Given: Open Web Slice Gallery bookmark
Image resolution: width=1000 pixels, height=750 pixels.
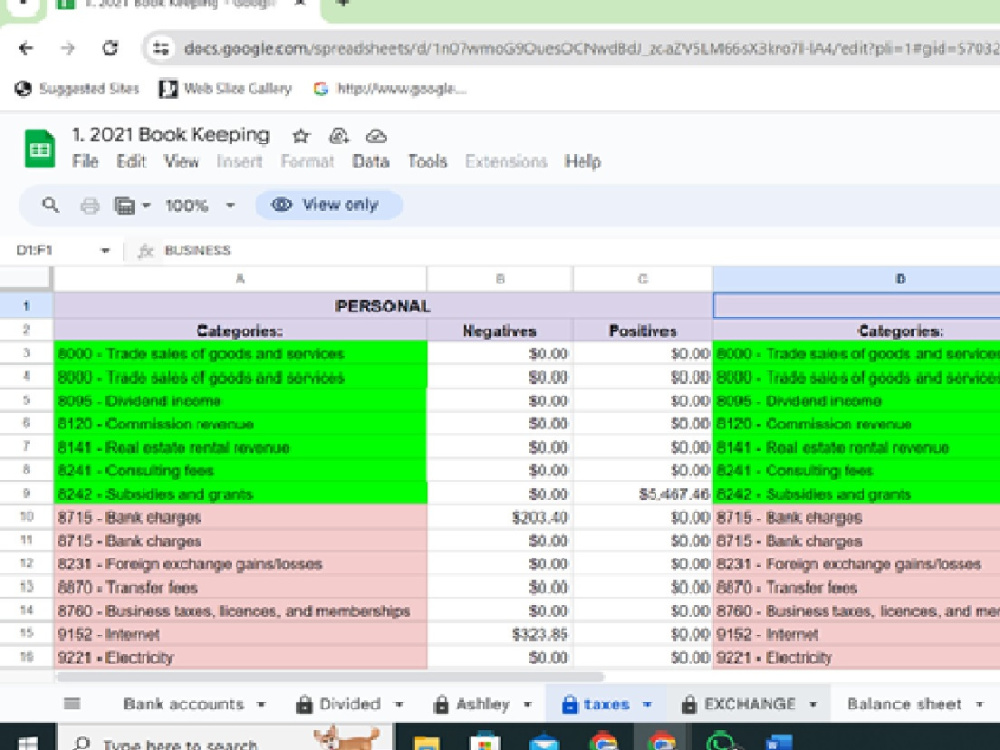Looking at the screenshot, I should (x=225, y=89).
